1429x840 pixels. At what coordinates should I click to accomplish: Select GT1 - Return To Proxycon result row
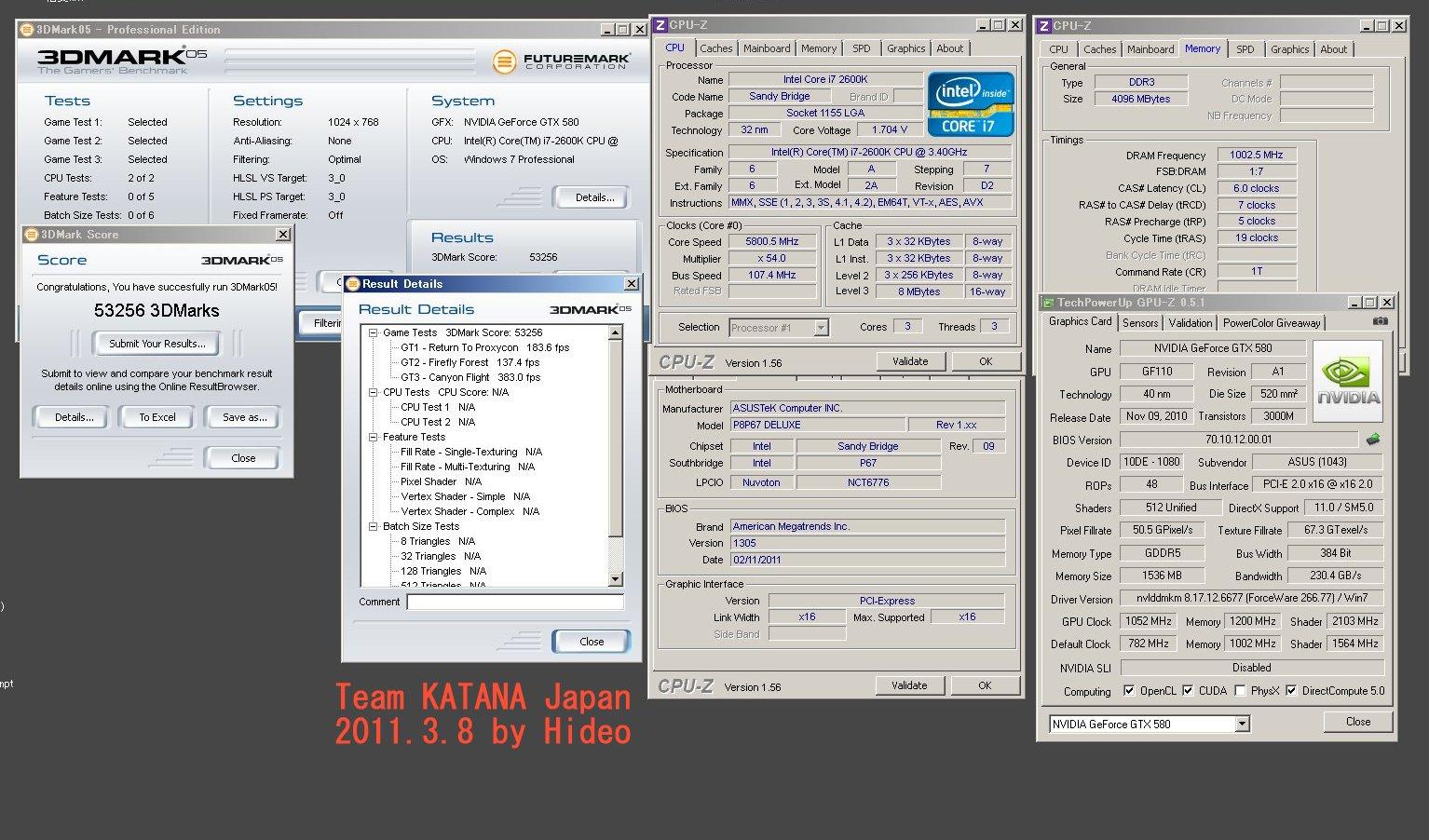click(x=484, y=347)
